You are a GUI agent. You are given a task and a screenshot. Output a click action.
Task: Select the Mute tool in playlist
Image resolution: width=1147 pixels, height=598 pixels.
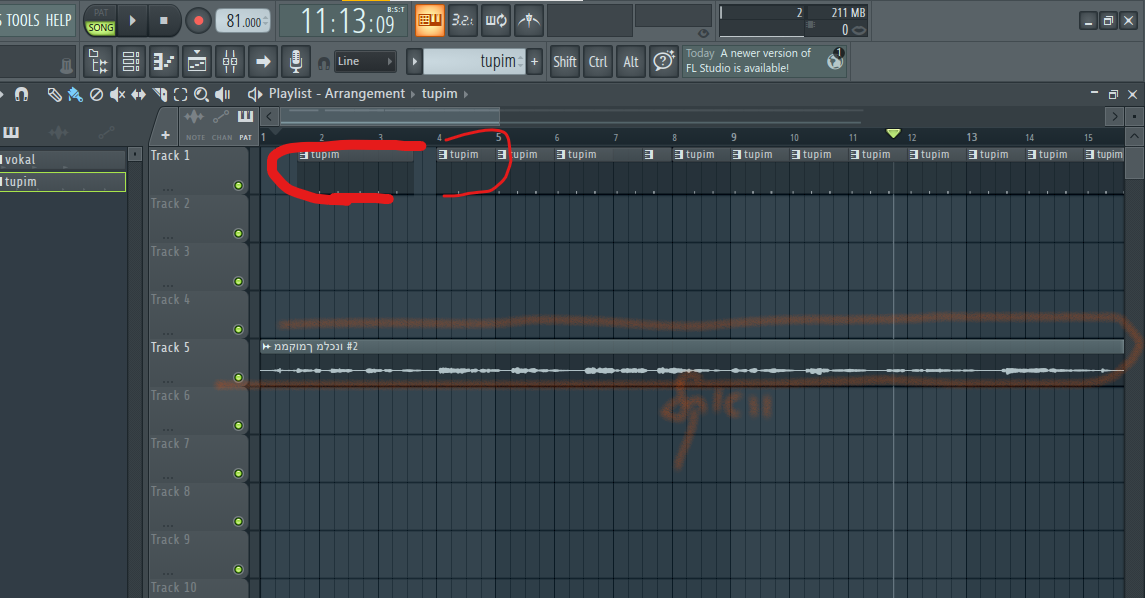(x=117, y=94)
